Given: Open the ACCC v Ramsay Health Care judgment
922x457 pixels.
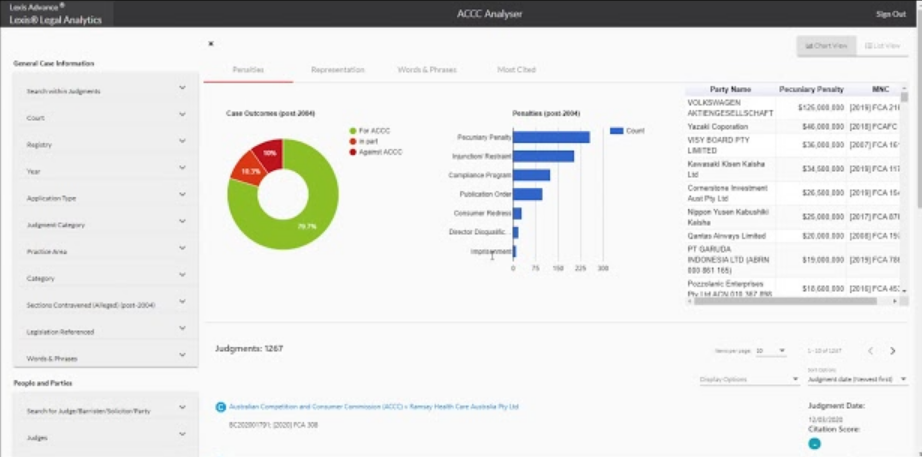Looking at the screenshot, I should (374, 406).
